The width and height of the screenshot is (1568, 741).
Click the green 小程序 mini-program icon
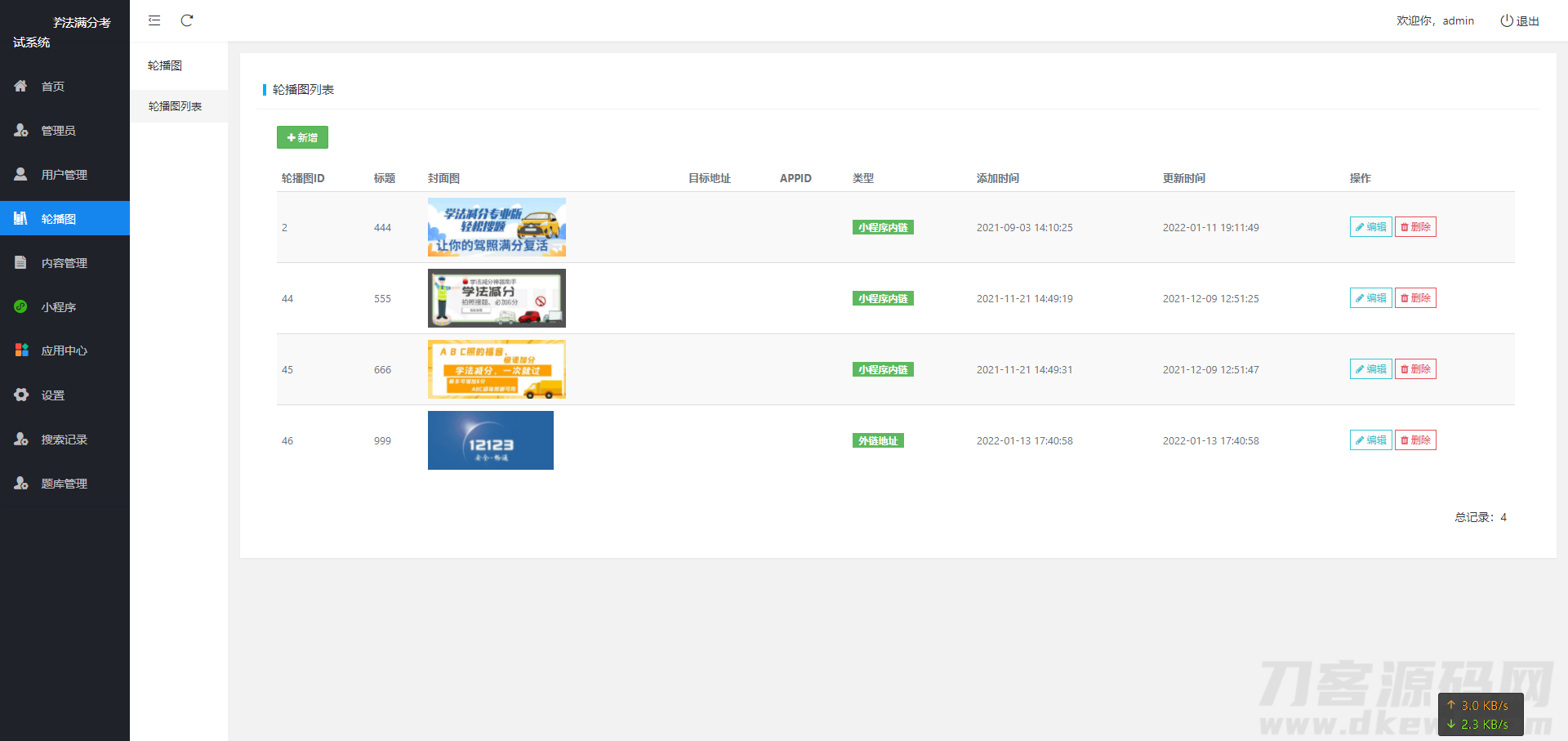click(x=21, y=306)
